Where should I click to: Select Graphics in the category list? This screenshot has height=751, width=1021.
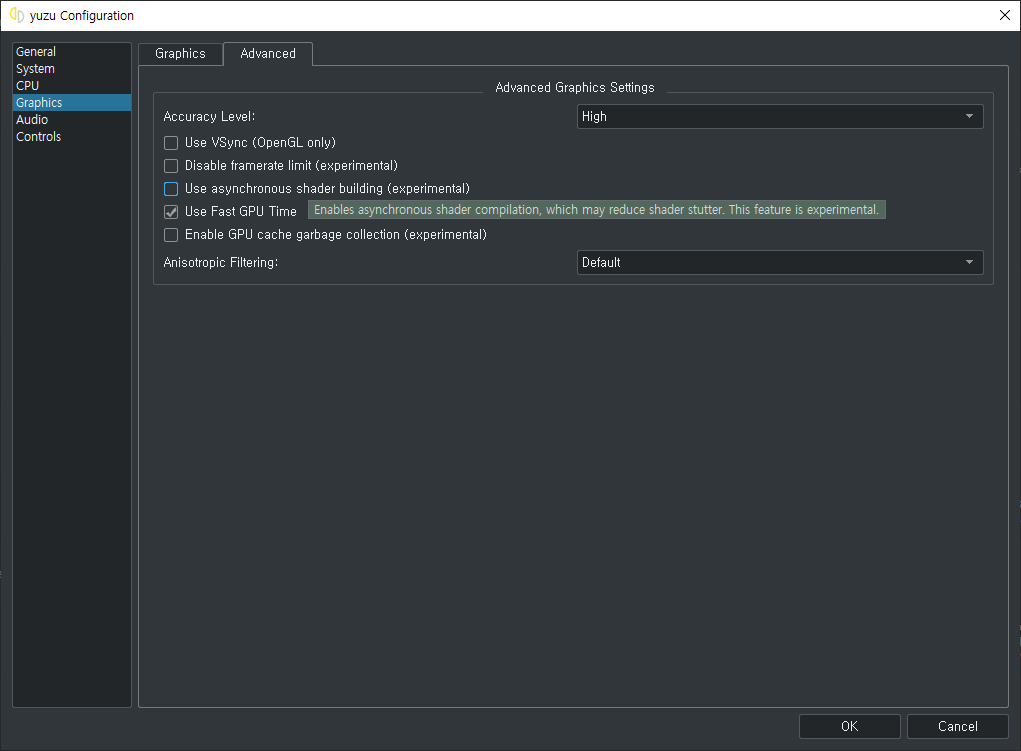72,102
